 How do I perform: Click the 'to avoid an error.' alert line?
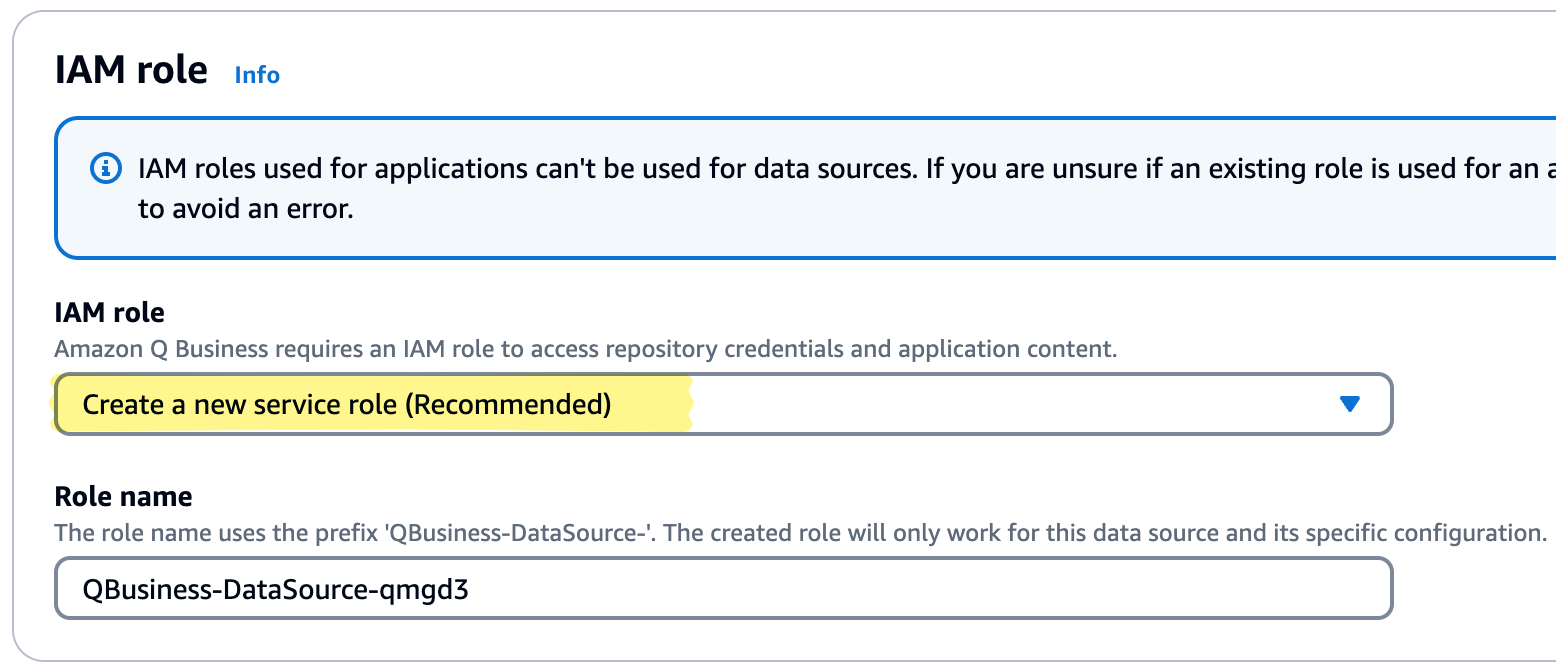coord(246,211)
